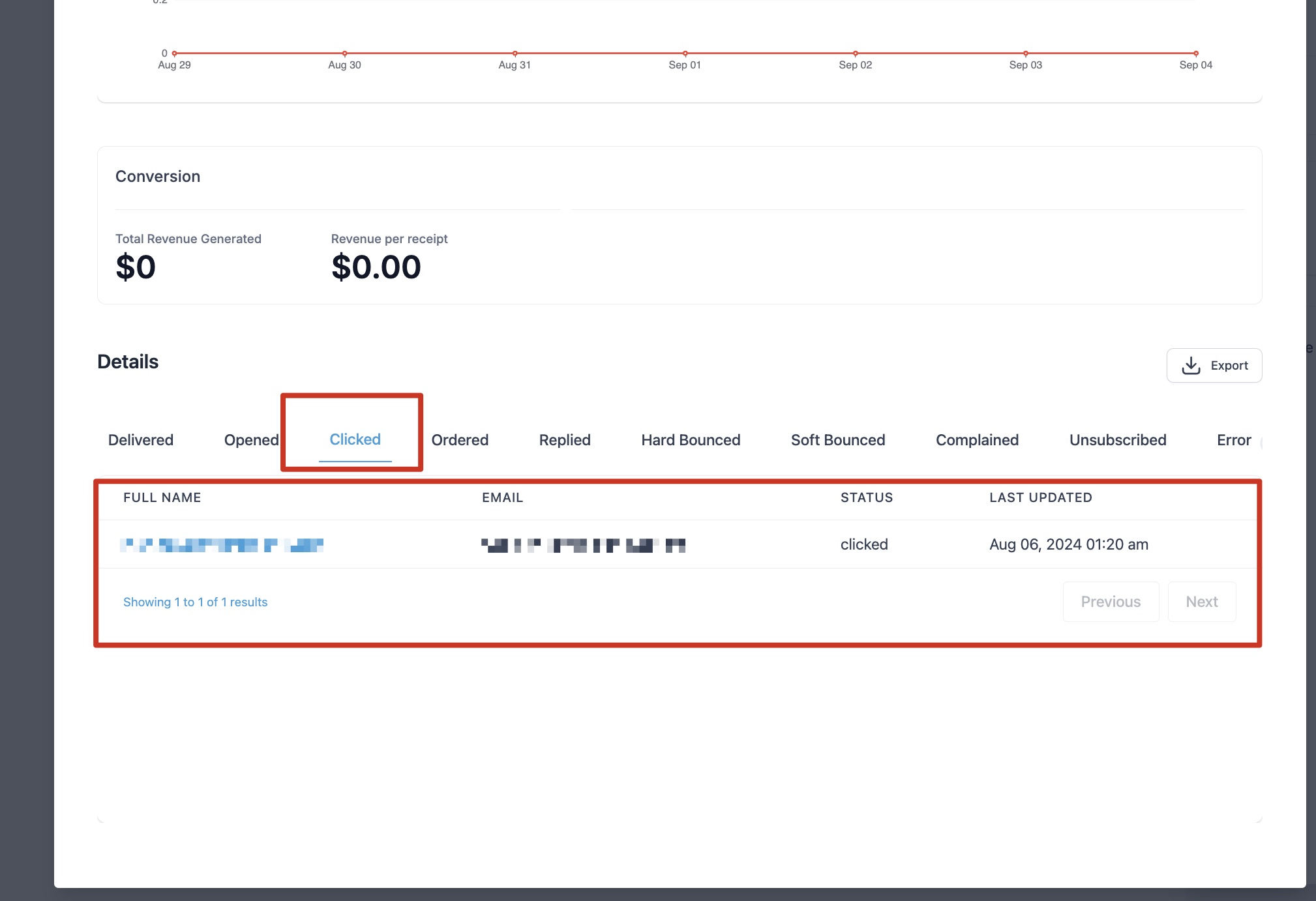1316x901 pixels.
Task: Click the Details section heading
Action: pyautogui.click(x=128, y=362)
